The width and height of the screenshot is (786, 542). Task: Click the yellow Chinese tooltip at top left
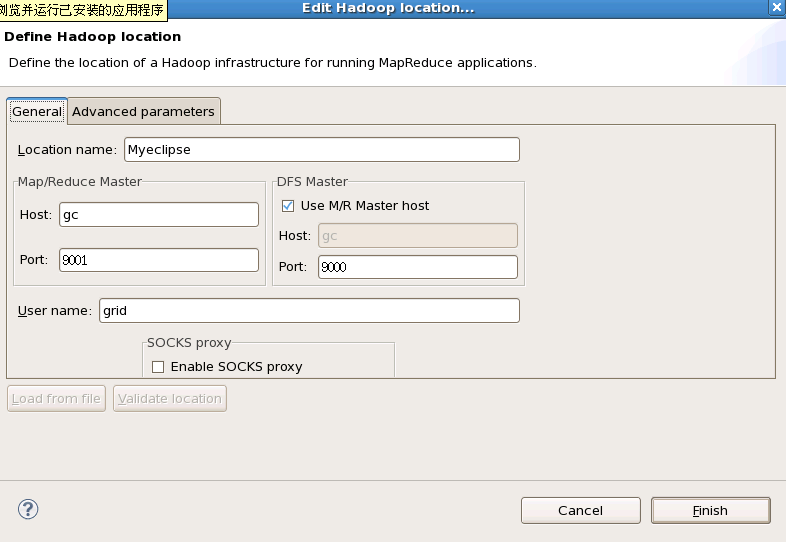(x=82, y=10)
